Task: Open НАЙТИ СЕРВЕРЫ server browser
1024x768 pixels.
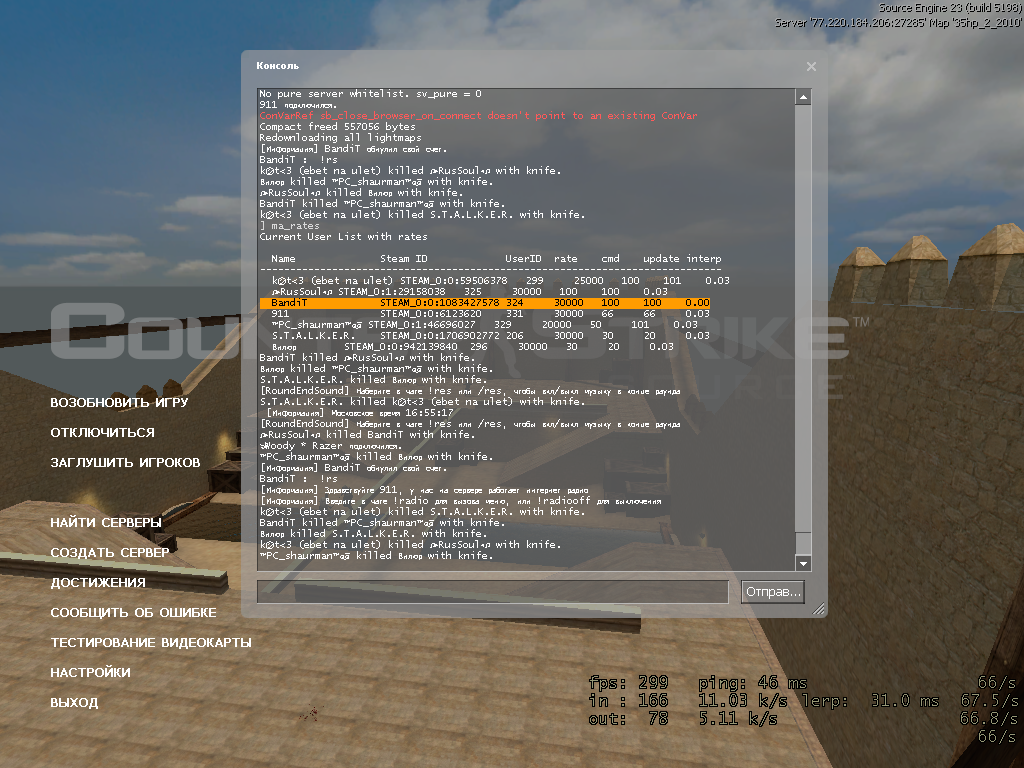Action: click(x=106, y=522)
